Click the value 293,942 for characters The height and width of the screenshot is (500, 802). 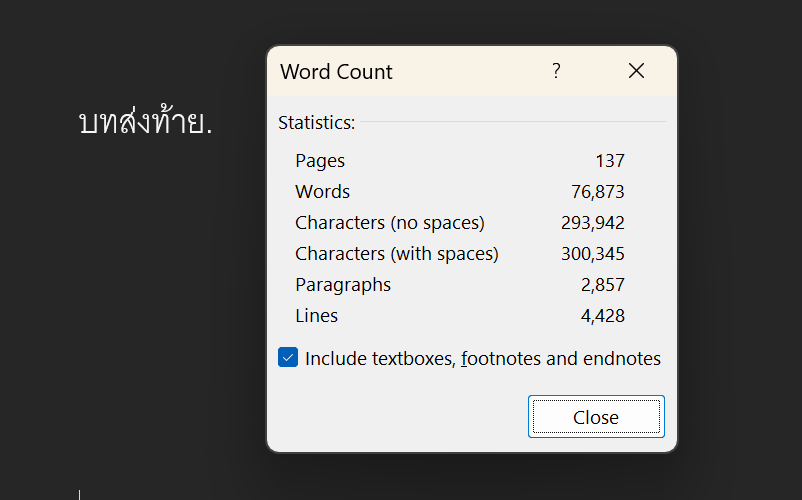tap(593, 223)
